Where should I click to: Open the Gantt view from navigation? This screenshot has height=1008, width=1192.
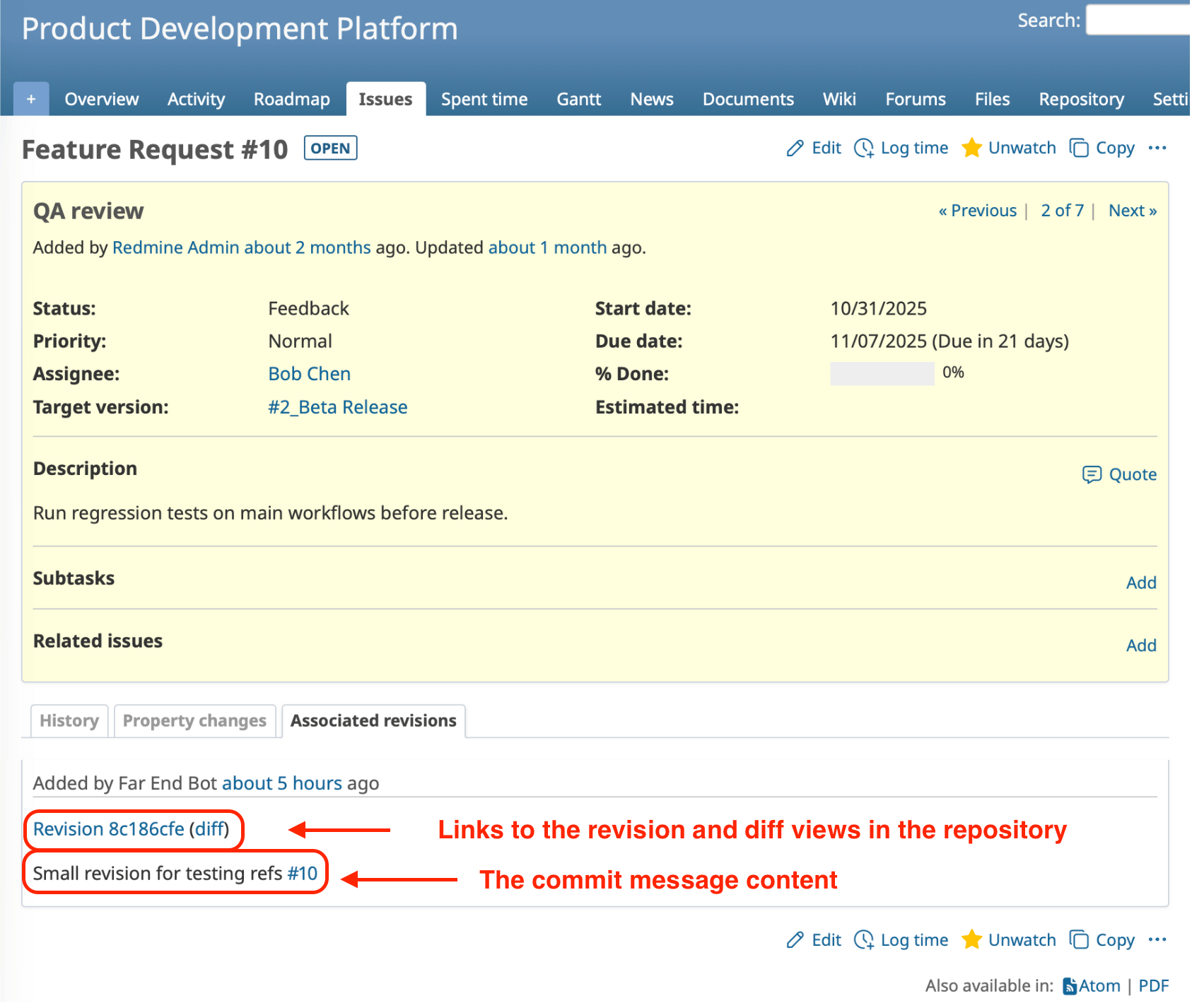tap(578, 99)
